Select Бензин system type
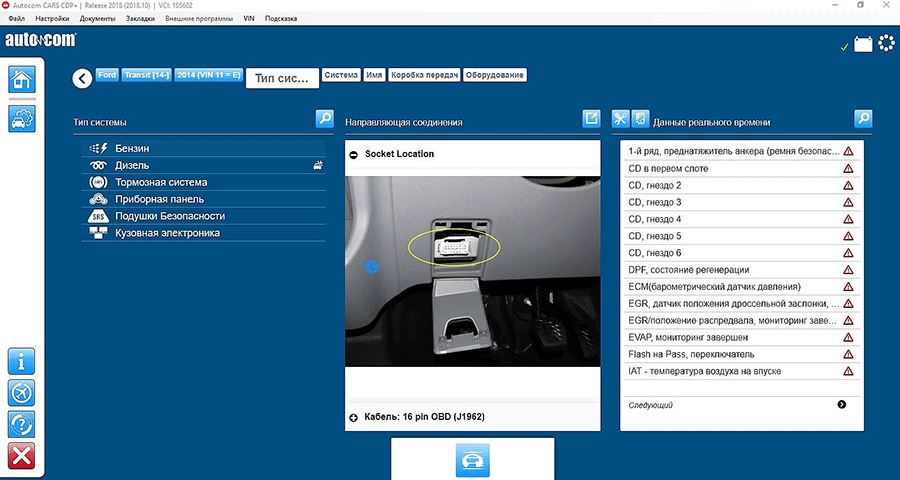The image size is (900, 480). click(203, 148)
